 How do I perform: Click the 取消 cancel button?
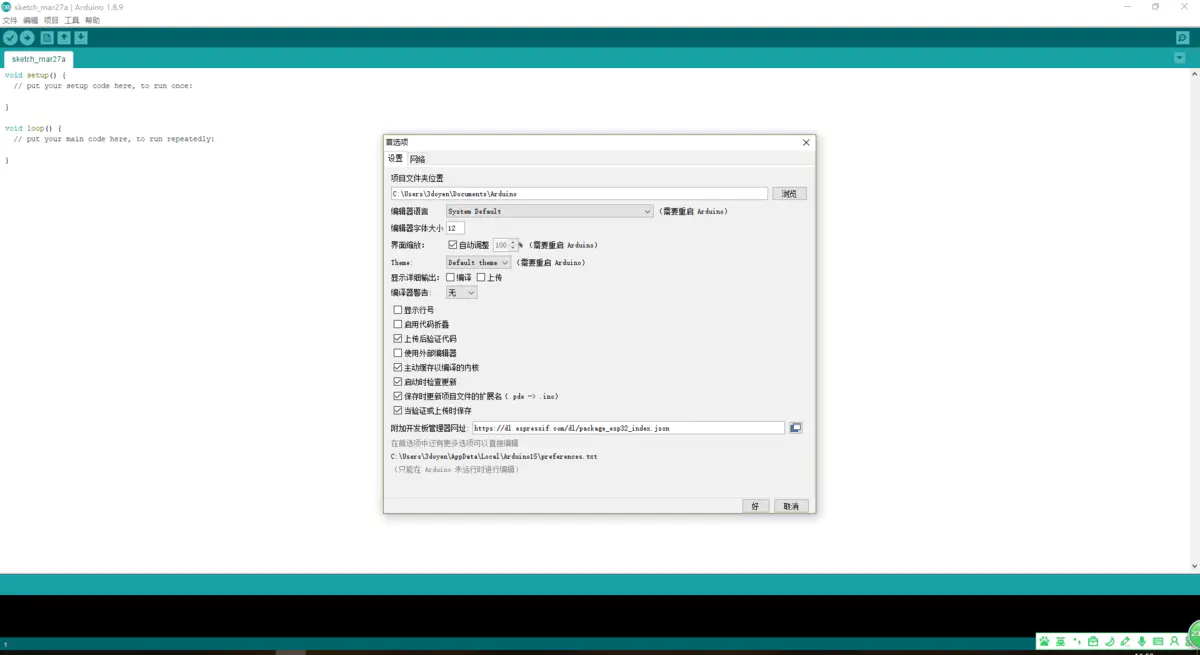pyautogui.click(x=791, y=506)
